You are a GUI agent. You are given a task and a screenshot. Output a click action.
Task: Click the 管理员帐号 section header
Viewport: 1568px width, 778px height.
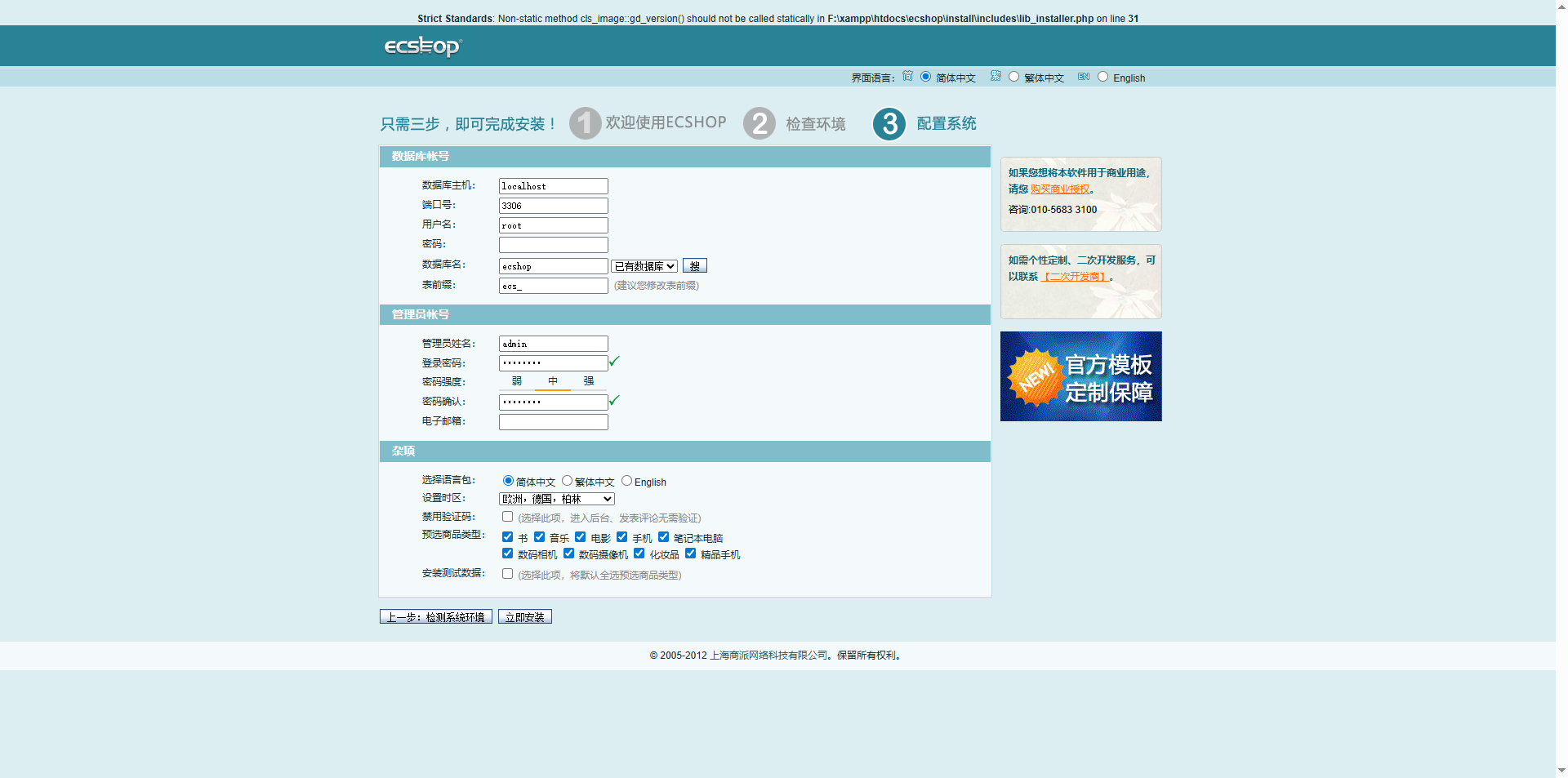tap(685, 315)
